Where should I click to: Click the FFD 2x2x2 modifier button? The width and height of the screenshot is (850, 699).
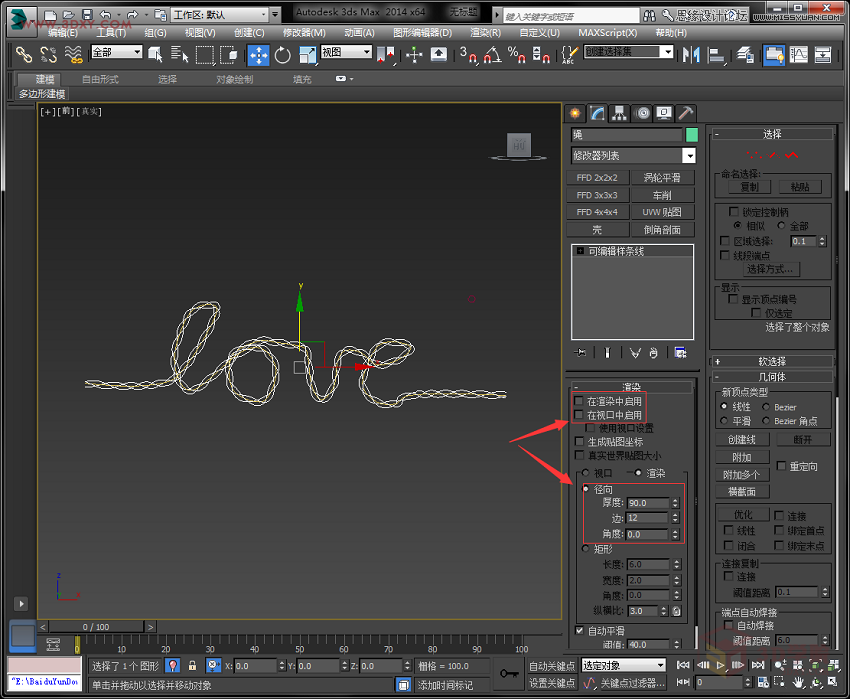597,177
